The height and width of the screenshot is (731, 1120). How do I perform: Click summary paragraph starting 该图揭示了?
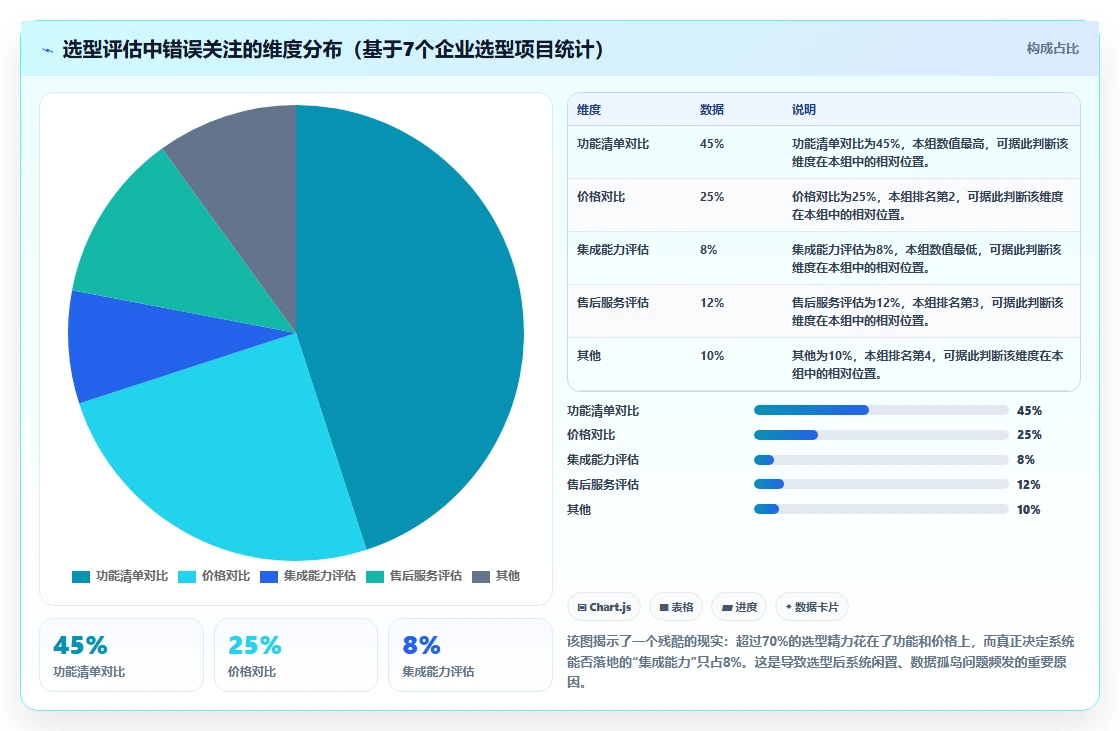pyautogui.click(x=821, y=662)
